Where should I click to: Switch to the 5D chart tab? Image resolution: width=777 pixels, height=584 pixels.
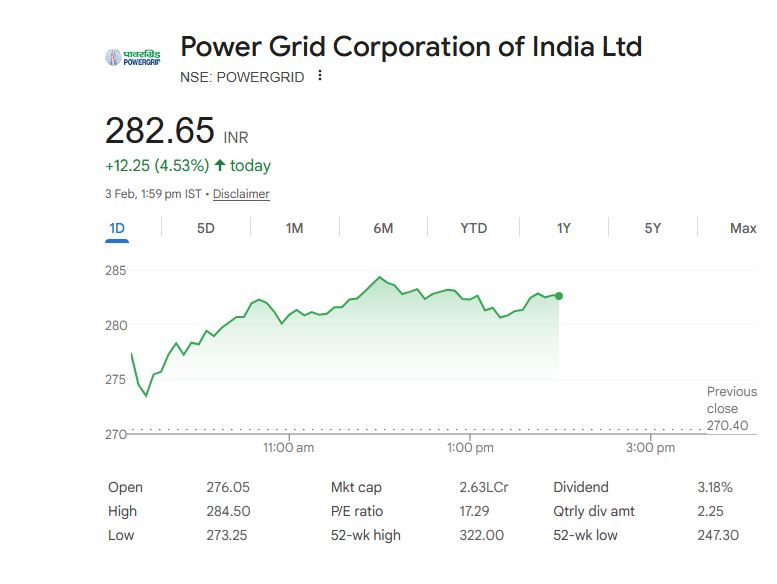click(205, 228)
